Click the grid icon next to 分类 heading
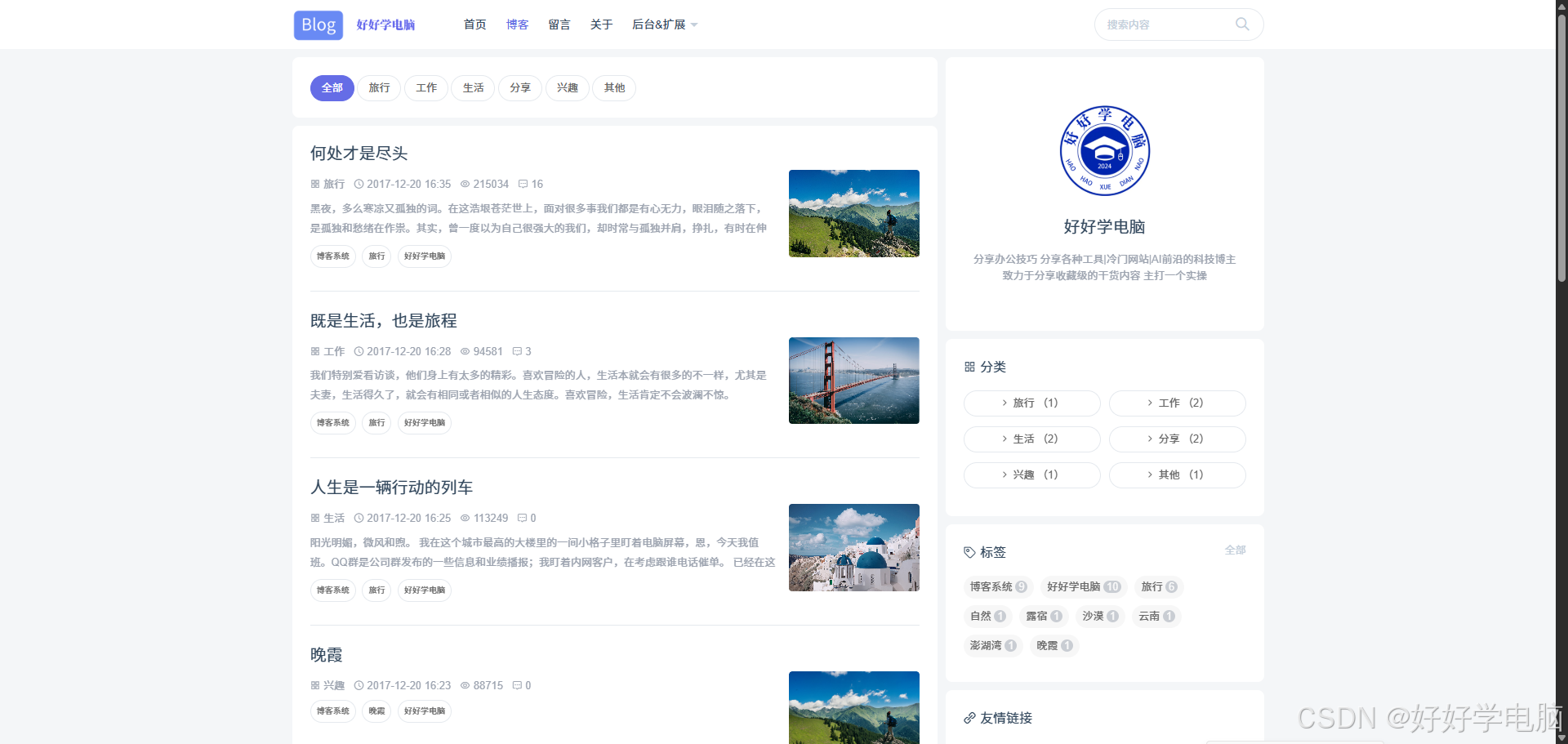1568x744 pixels. pos(969,368)
